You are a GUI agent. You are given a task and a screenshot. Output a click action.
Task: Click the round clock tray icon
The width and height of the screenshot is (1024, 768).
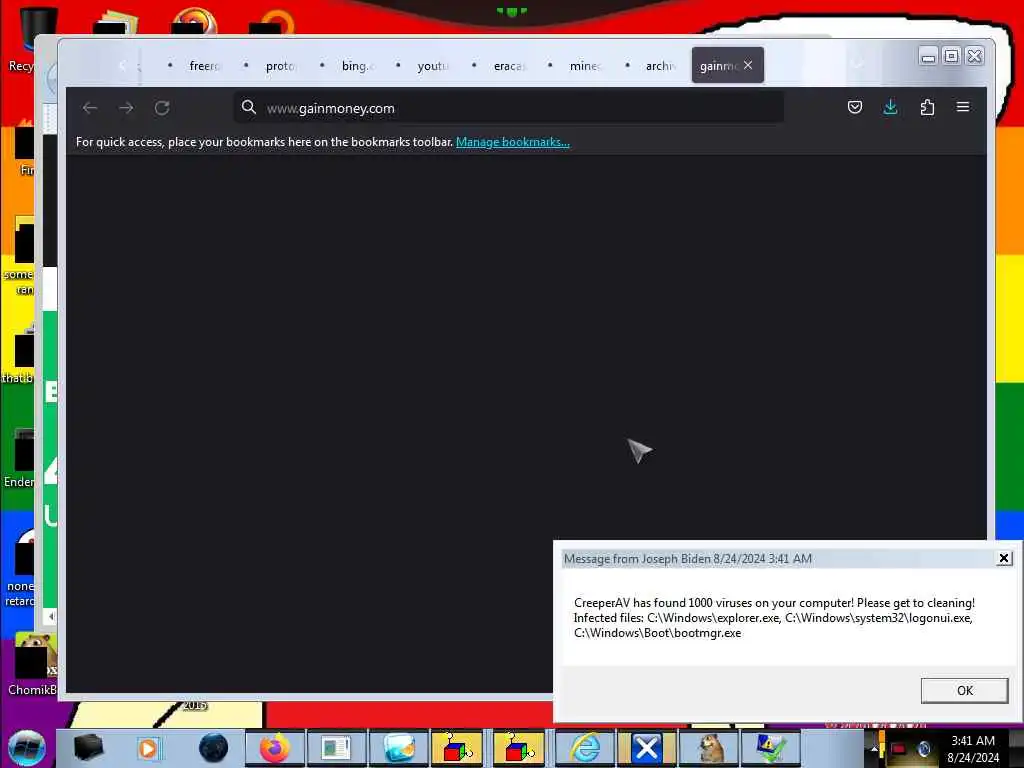[x=924, y=749]
